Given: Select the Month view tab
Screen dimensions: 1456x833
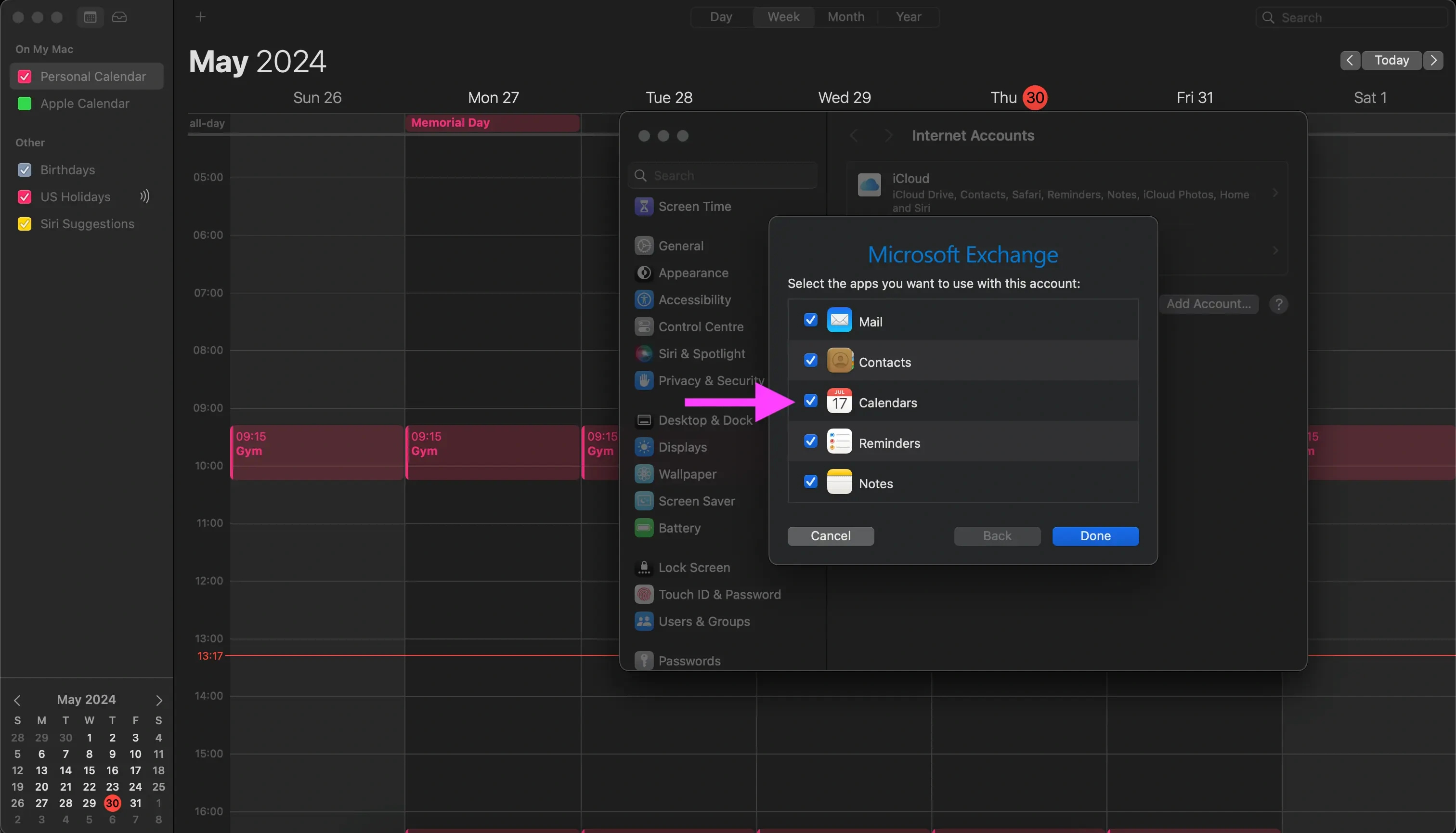Looking at the screenshot, I should click(846, 17).
